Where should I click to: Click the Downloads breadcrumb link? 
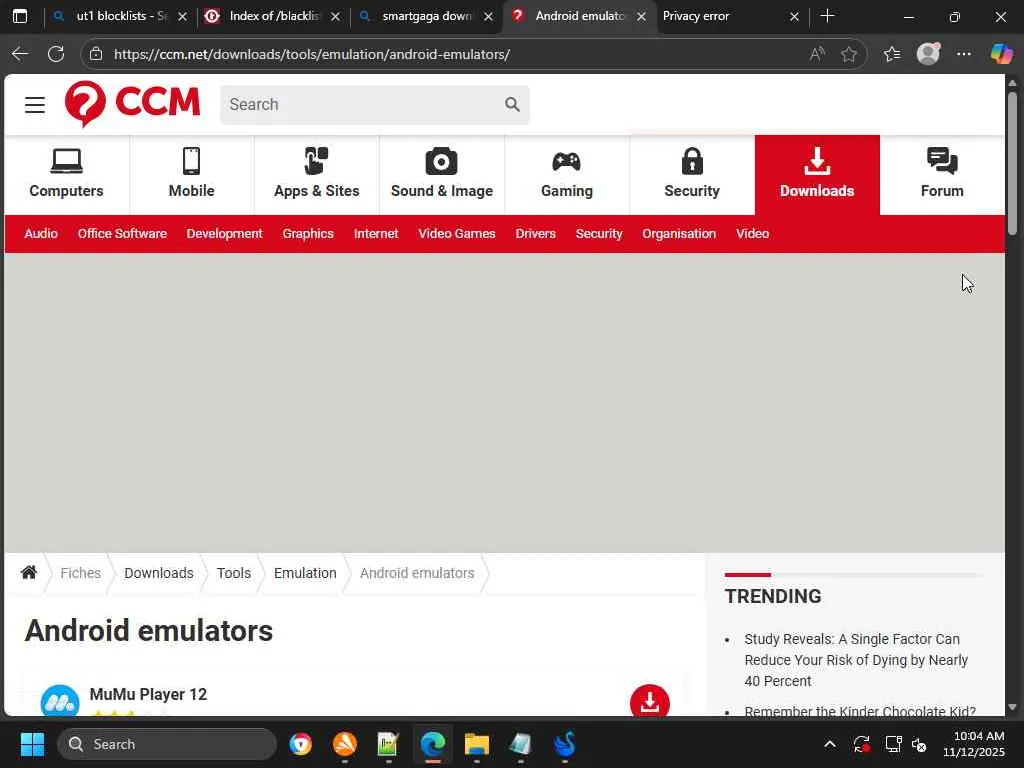pos(159,573)
